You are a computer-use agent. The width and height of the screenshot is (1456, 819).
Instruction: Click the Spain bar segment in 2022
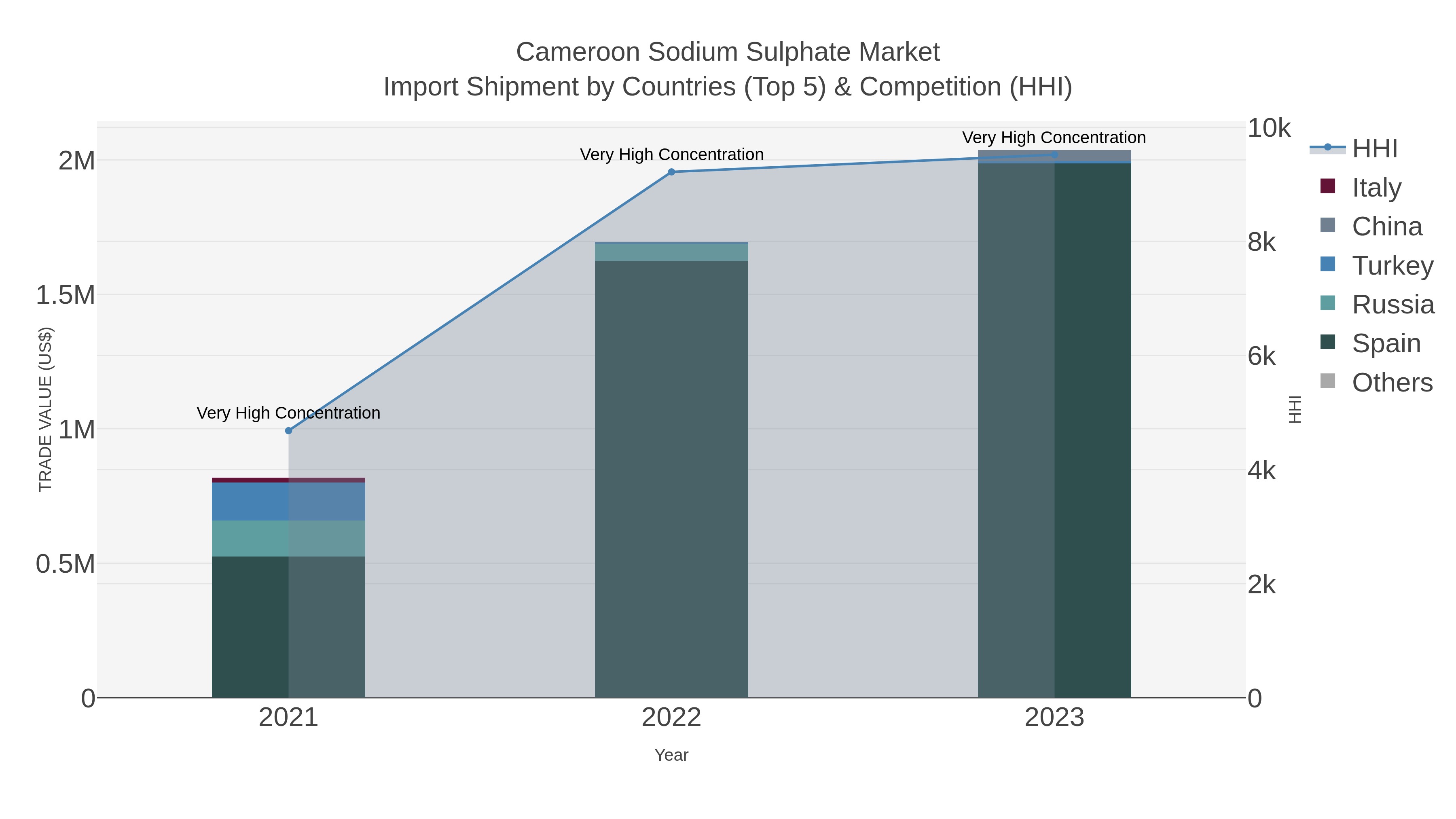[671, 479]
